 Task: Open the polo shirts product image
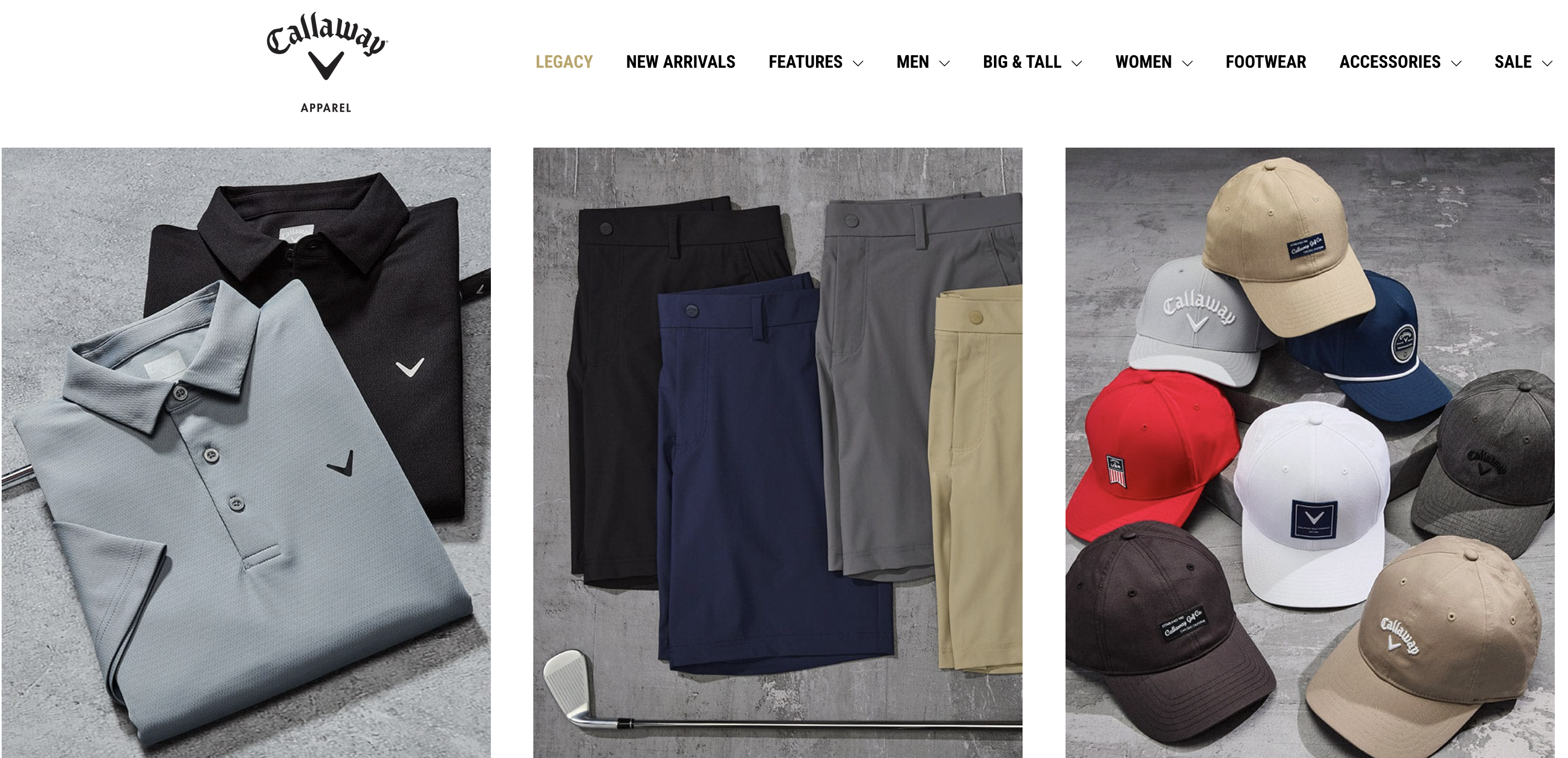coord(246,452)
